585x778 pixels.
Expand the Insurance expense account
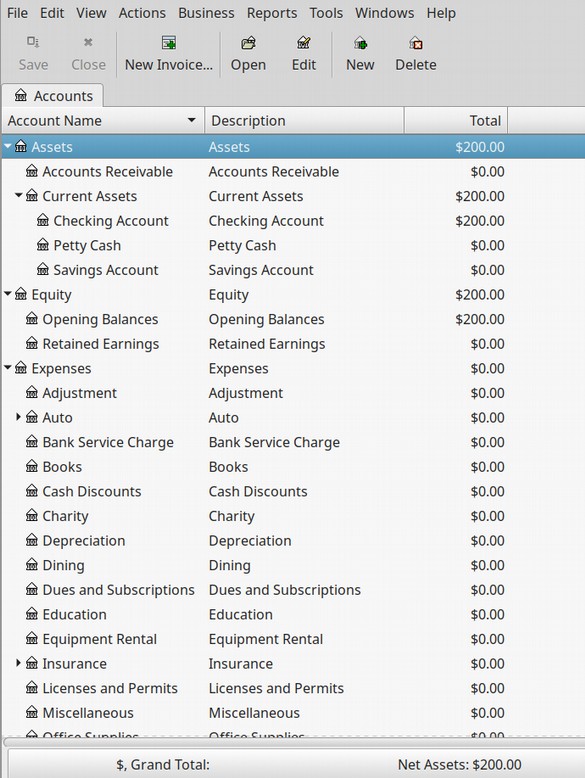tap(18, 663)
